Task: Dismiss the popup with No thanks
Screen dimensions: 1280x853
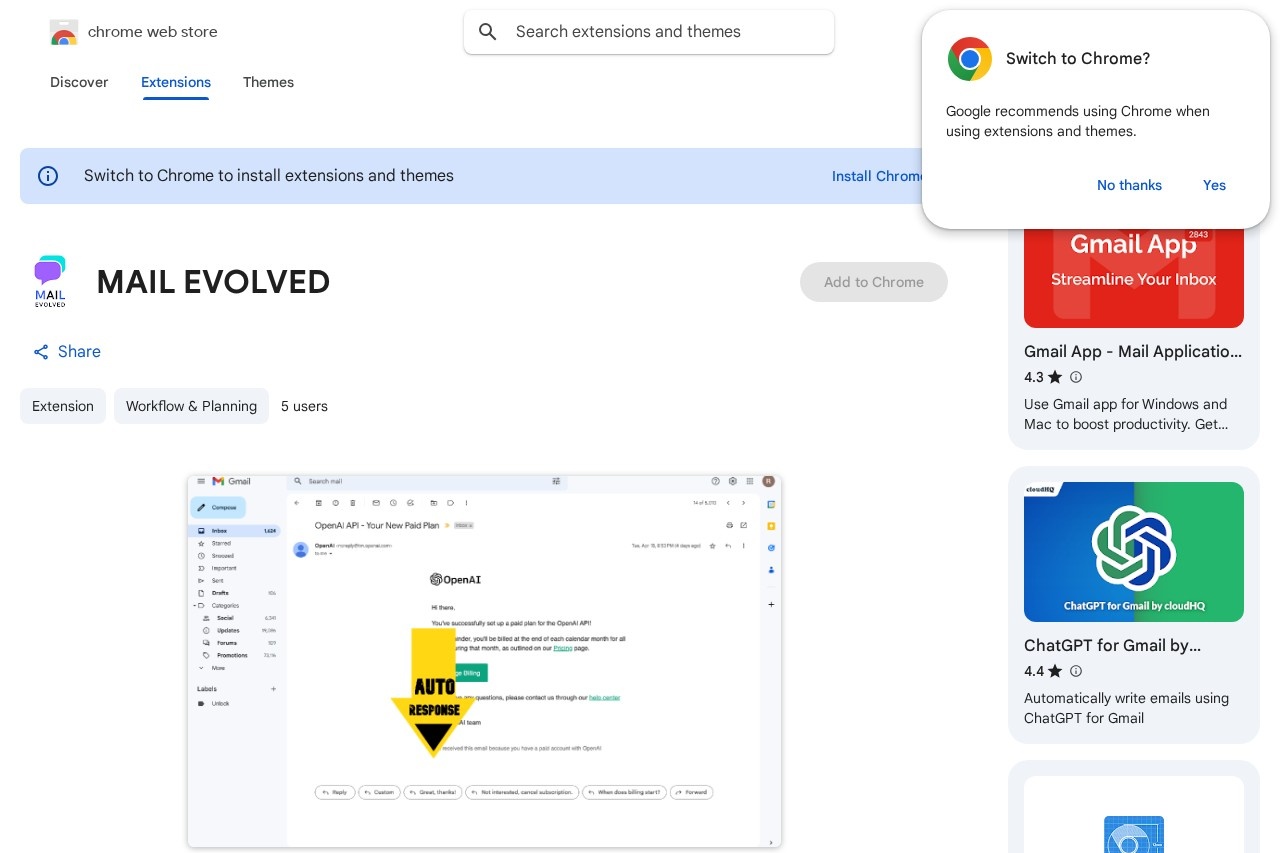Action: click(x=1129, y=185)
